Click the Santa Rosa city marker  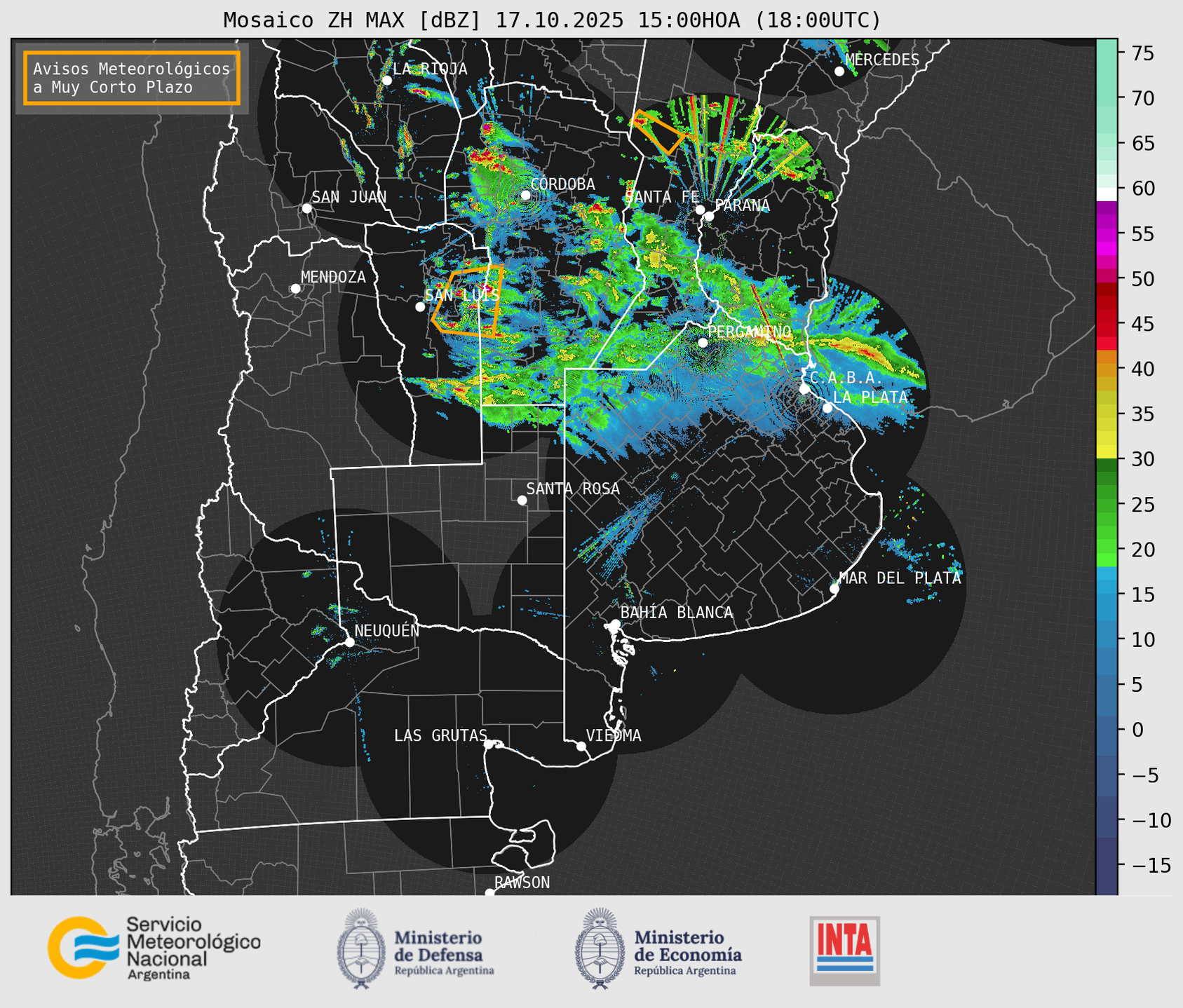522,500
